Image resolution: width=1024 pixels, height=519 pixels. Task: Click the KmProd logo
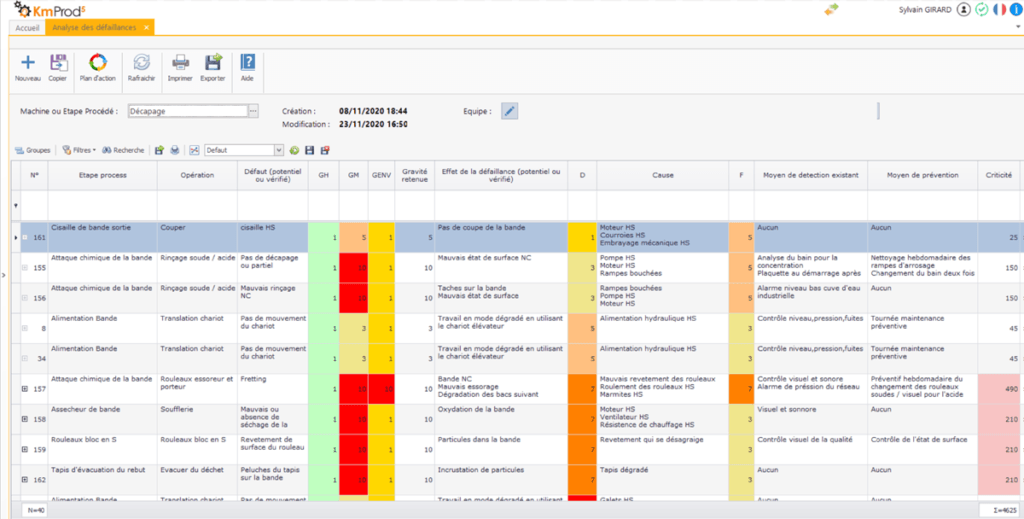[50, 9]
